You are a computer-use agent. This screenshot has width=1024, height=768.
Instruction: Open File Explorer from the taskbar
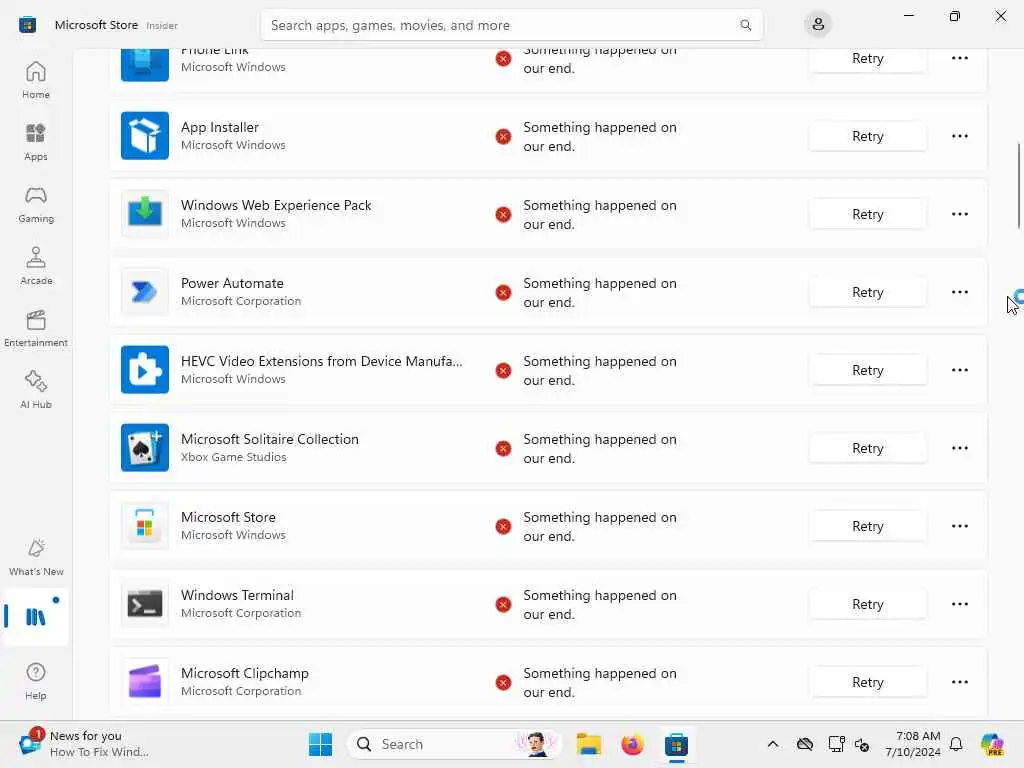coord(588,744)
